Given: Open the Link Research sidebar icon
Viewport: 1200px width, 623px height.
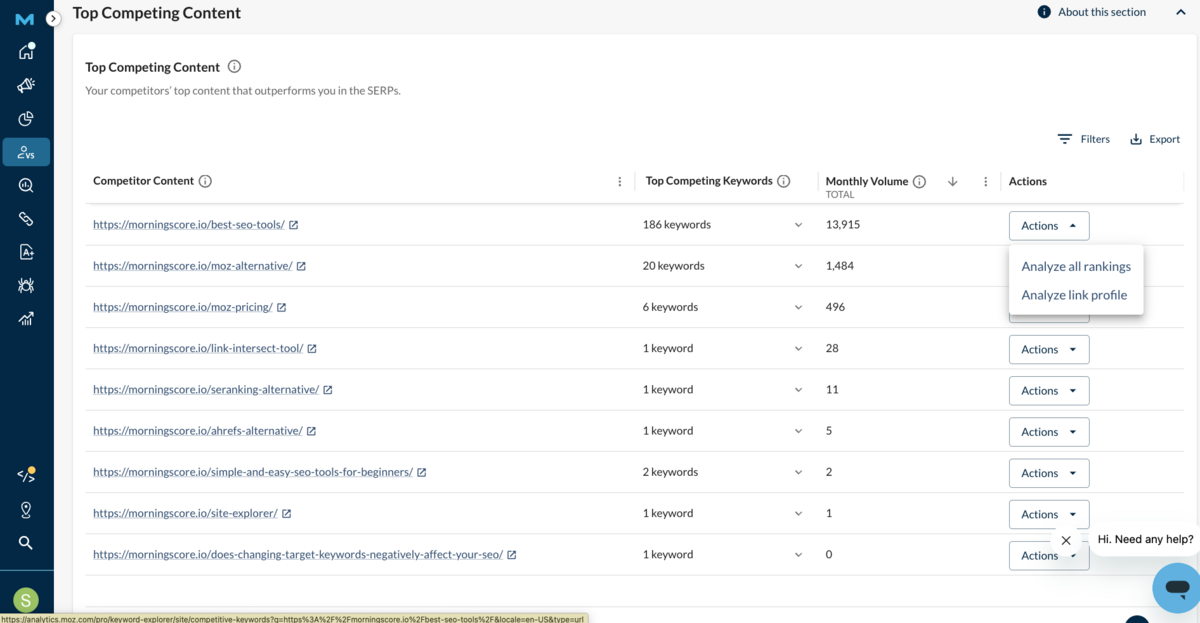Looking at the screenshot, I should tap(26, 219).
